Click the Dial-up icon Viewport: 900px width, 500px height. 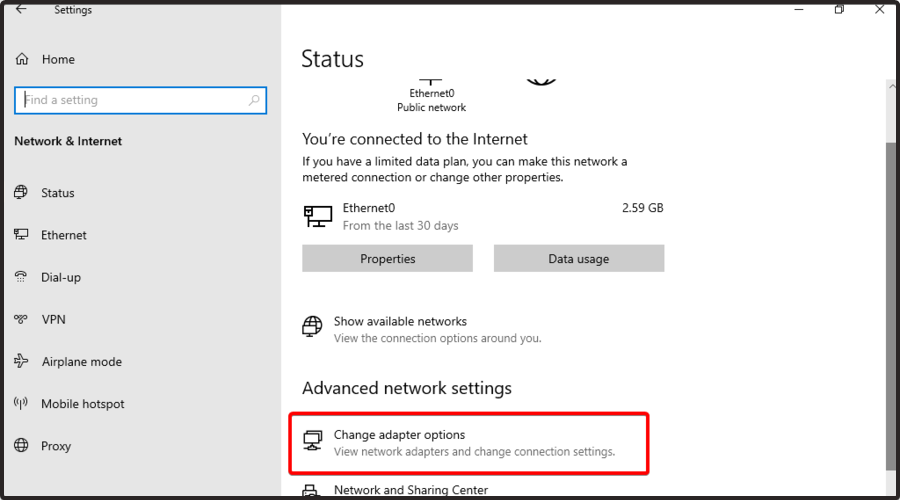click(x=21, y=277)
